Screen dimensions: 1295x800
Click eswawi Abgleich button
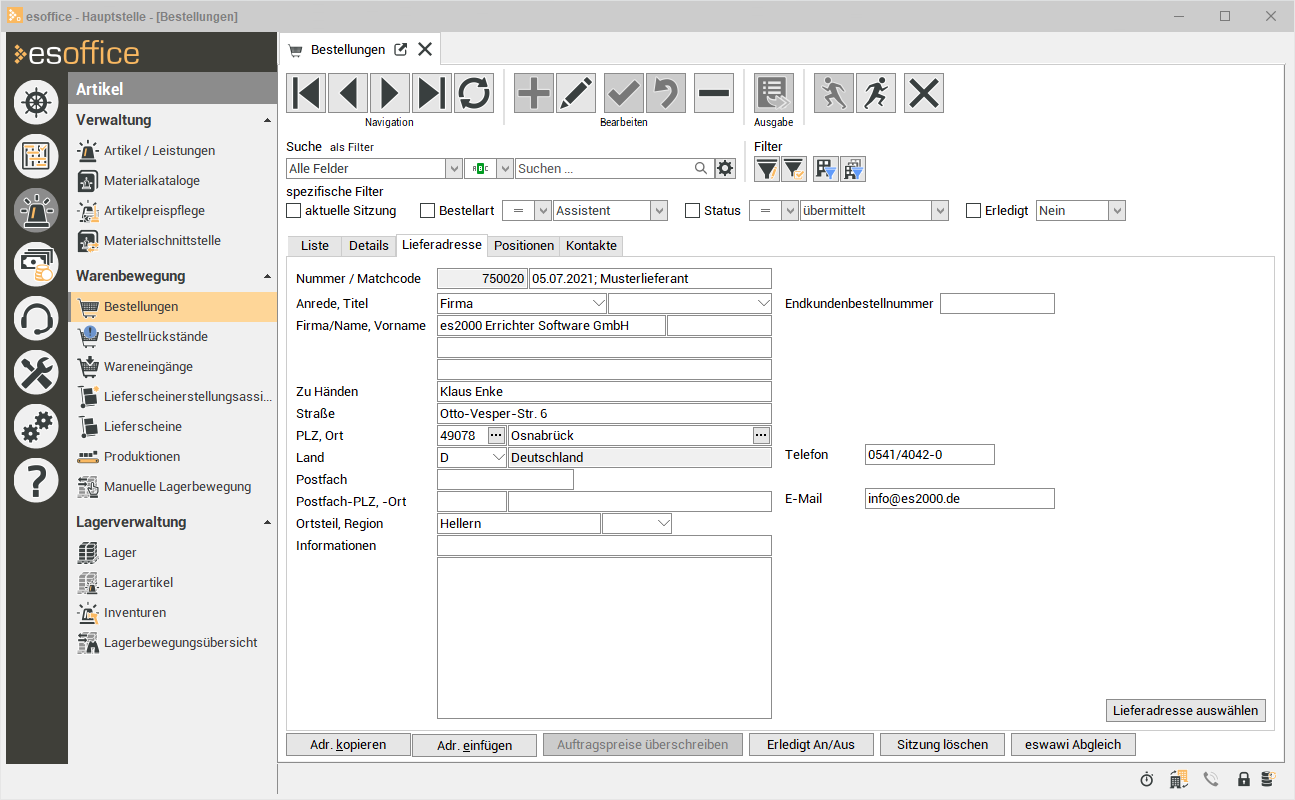click(x=1073, y=744)
